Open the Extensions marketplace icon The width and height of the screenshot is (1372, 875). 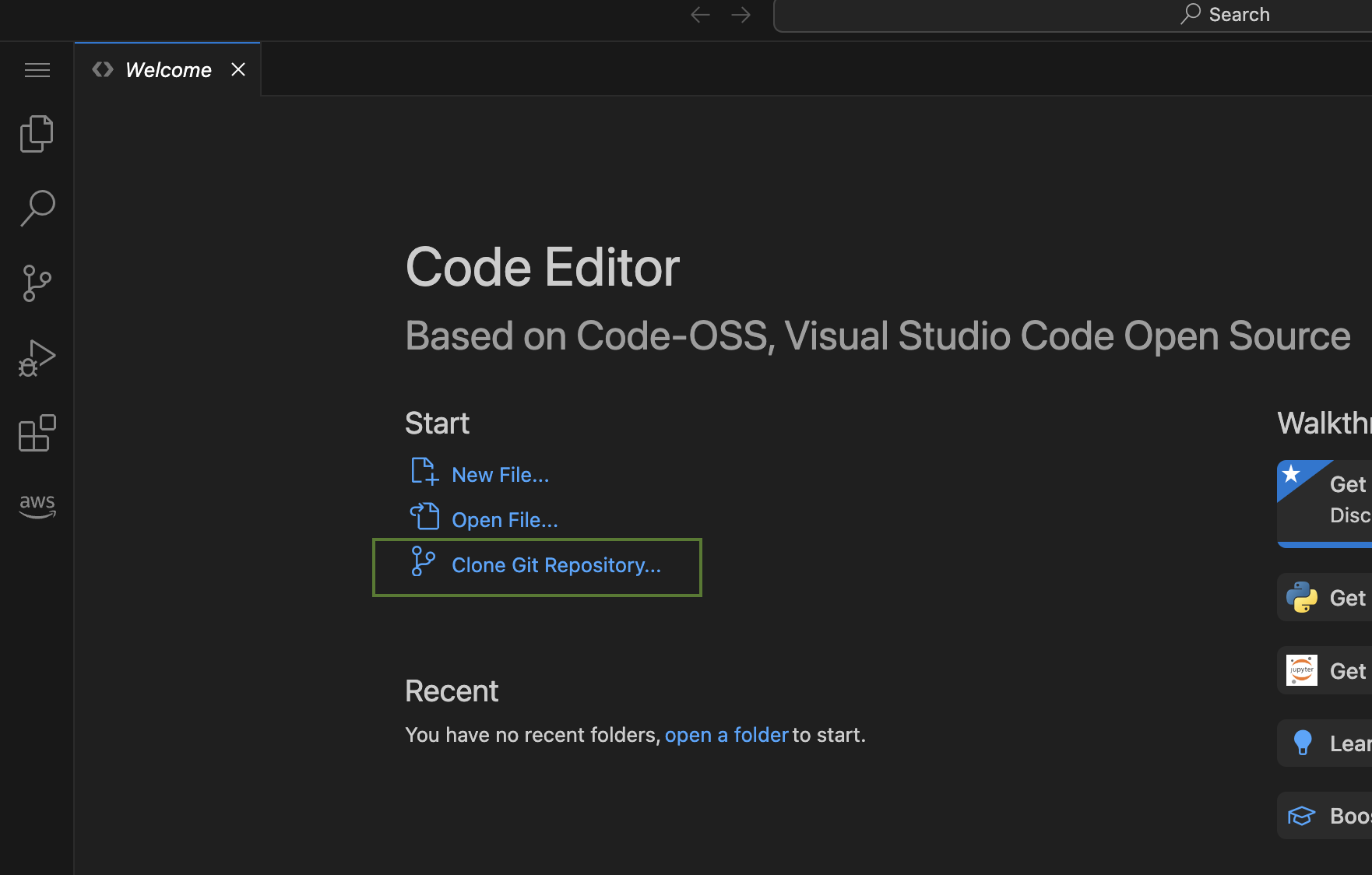[37, 433]
